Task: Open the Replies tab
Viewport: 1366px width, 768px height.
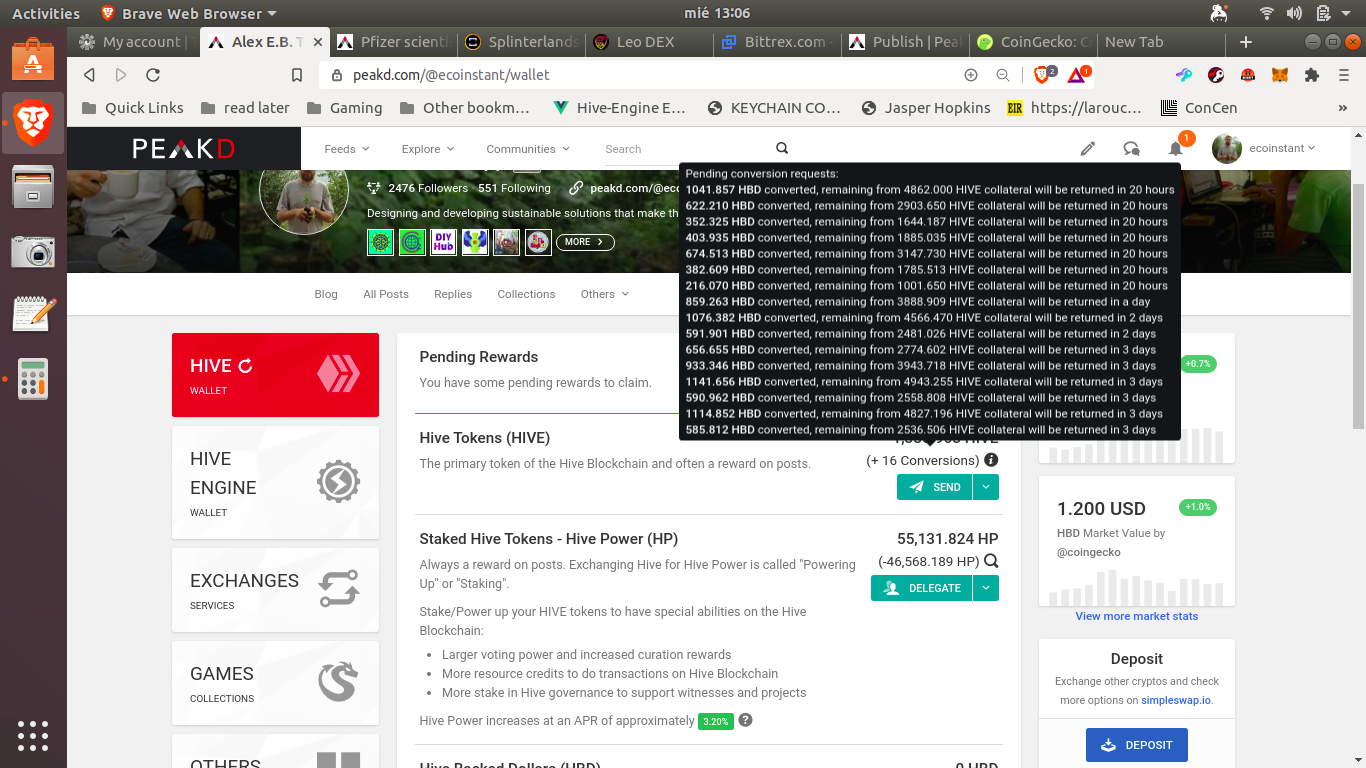Action: tap(453, 294)
